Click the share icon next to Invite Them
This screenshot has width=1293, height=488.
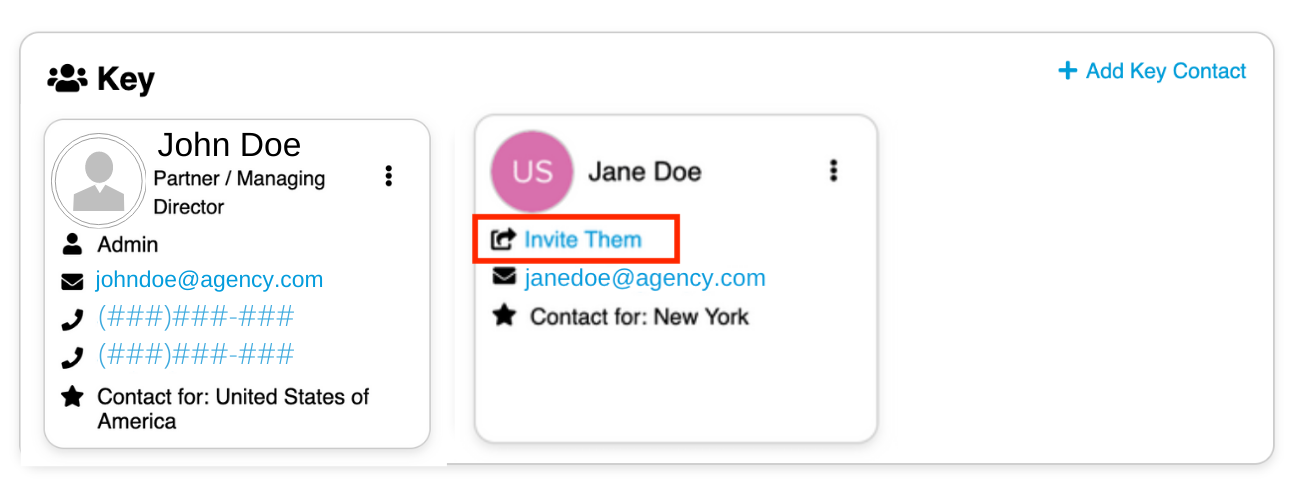(x=504, y=240)
